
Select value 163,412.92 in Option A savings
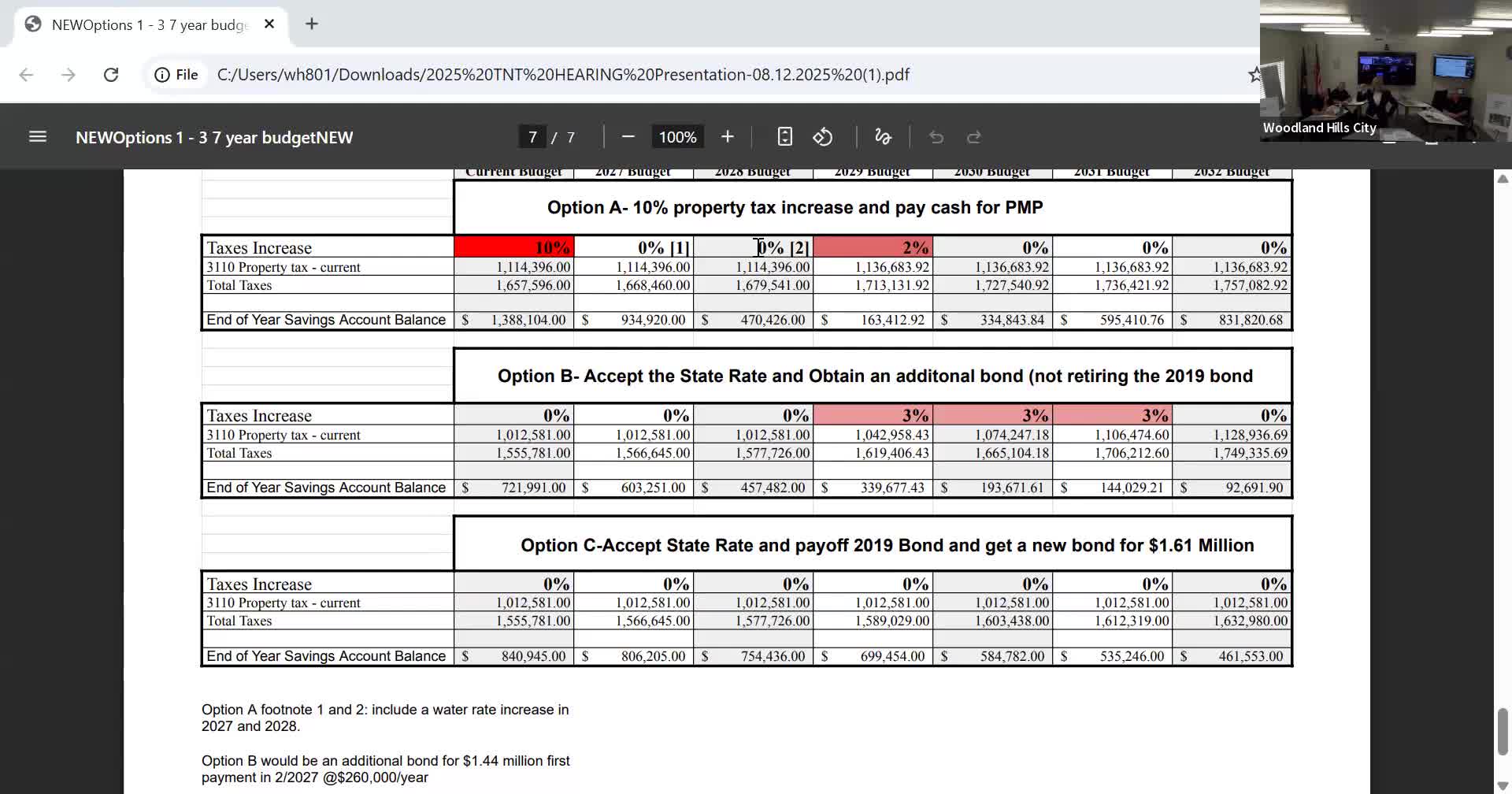tap(892, 320)
